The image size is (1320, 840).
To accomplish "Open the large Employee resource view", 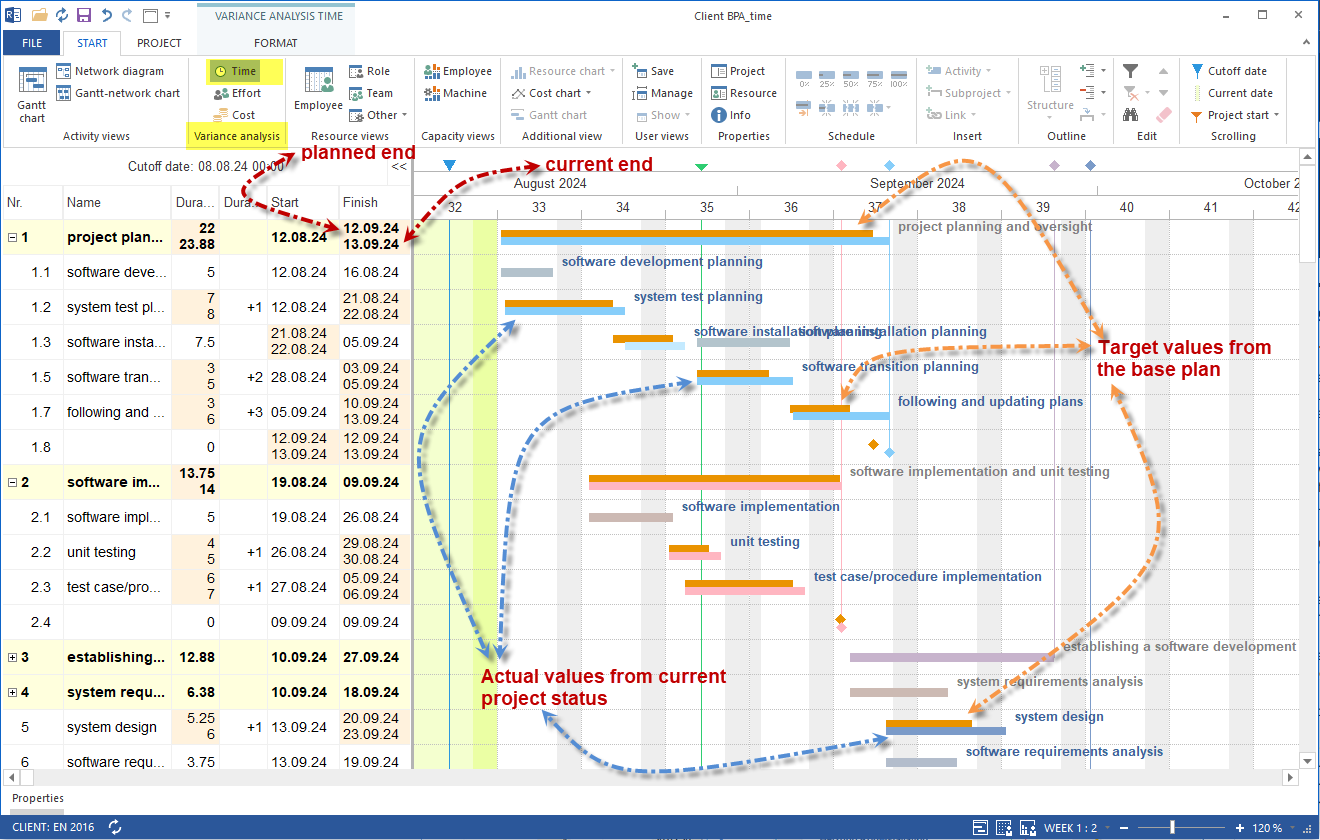I will [x=318, y=89].
